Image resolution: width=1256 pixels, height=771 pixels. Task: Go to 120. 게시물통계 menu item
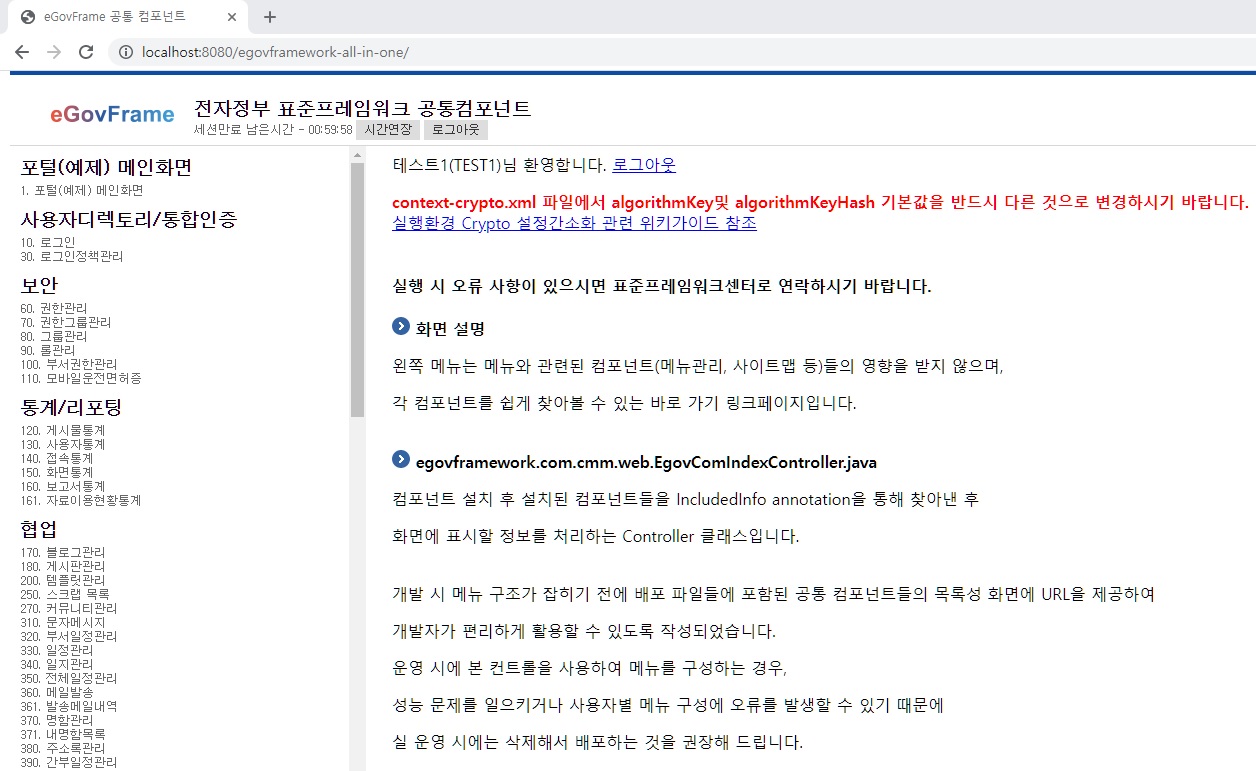(62, 430)
